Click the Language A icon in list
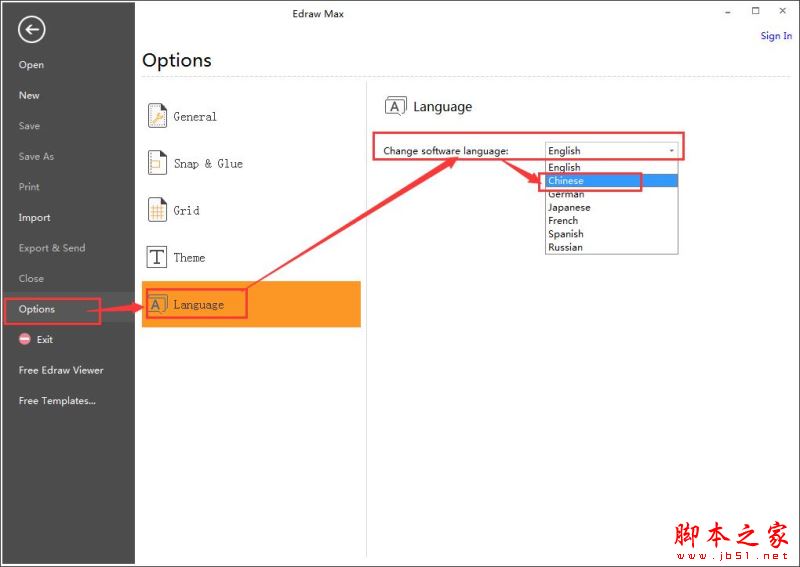 157,304
